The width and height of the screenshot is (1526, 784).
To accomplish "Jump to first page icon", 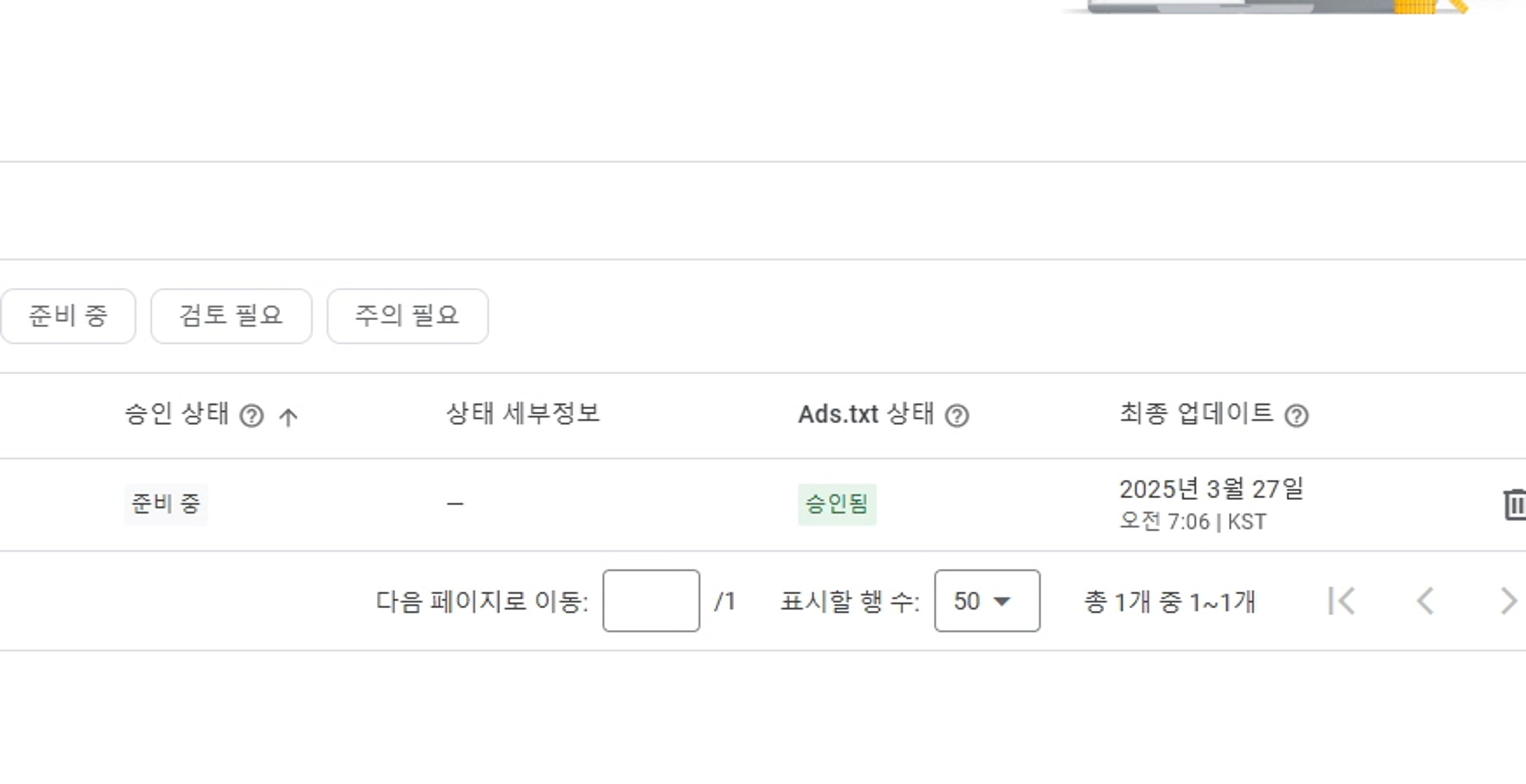I will pos(1341,601).
